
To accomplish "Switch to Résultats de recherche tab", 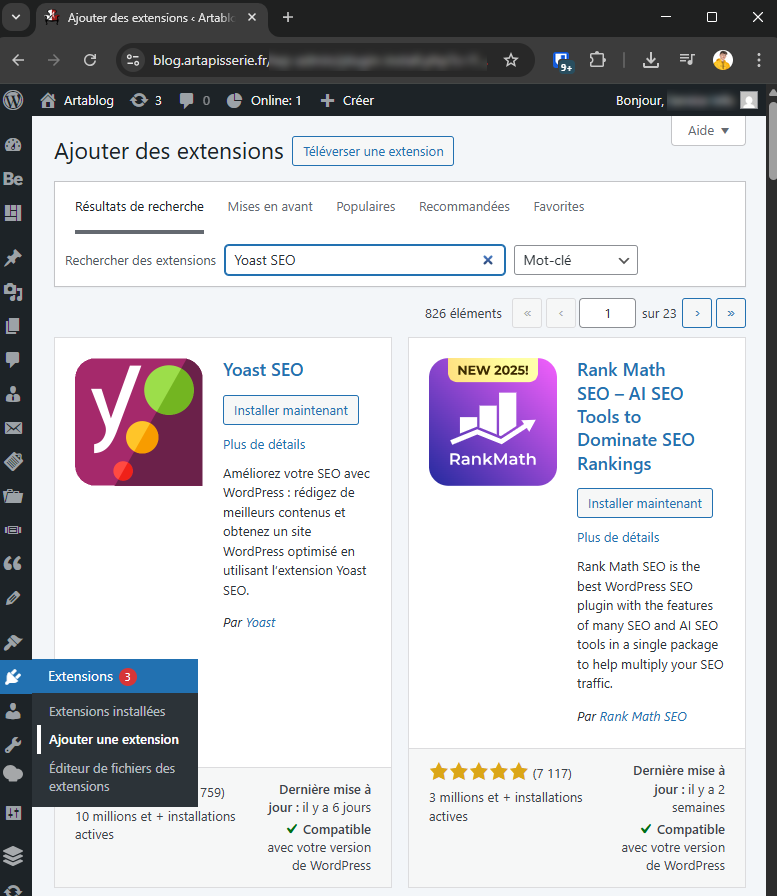I will point(139,206).
